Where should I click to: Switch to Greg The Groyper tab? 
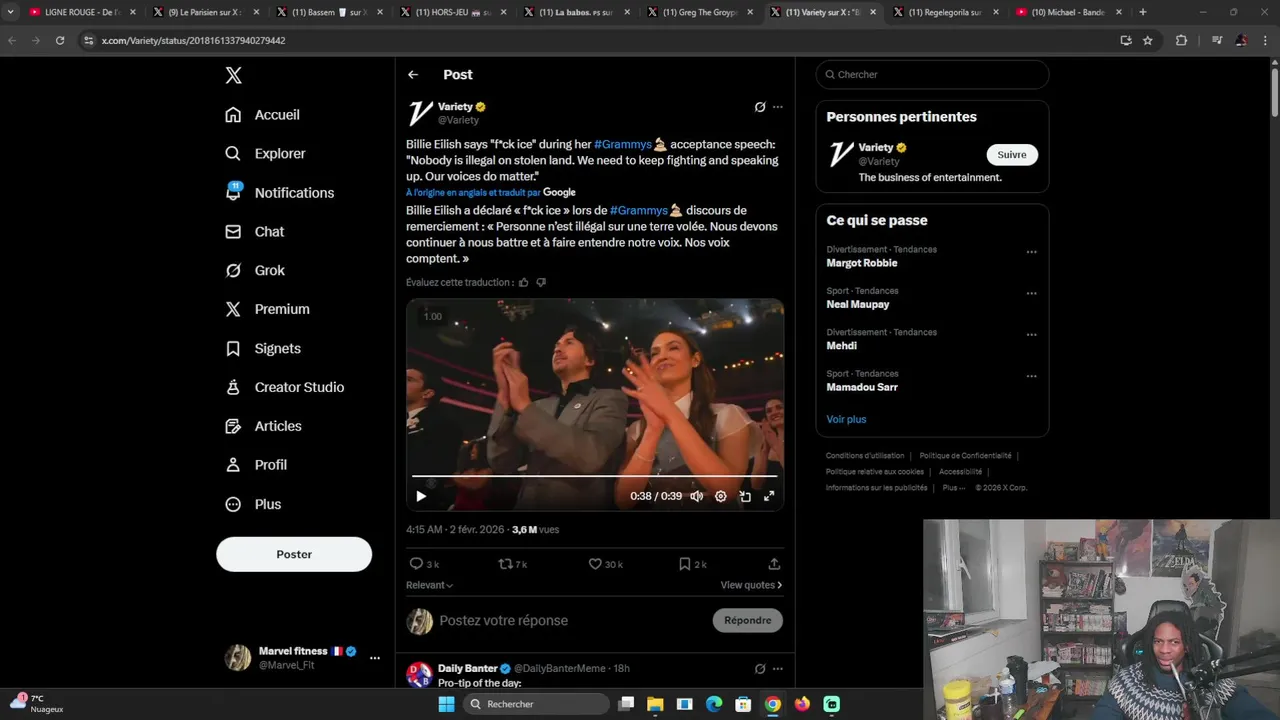click(x=700, y=12)
